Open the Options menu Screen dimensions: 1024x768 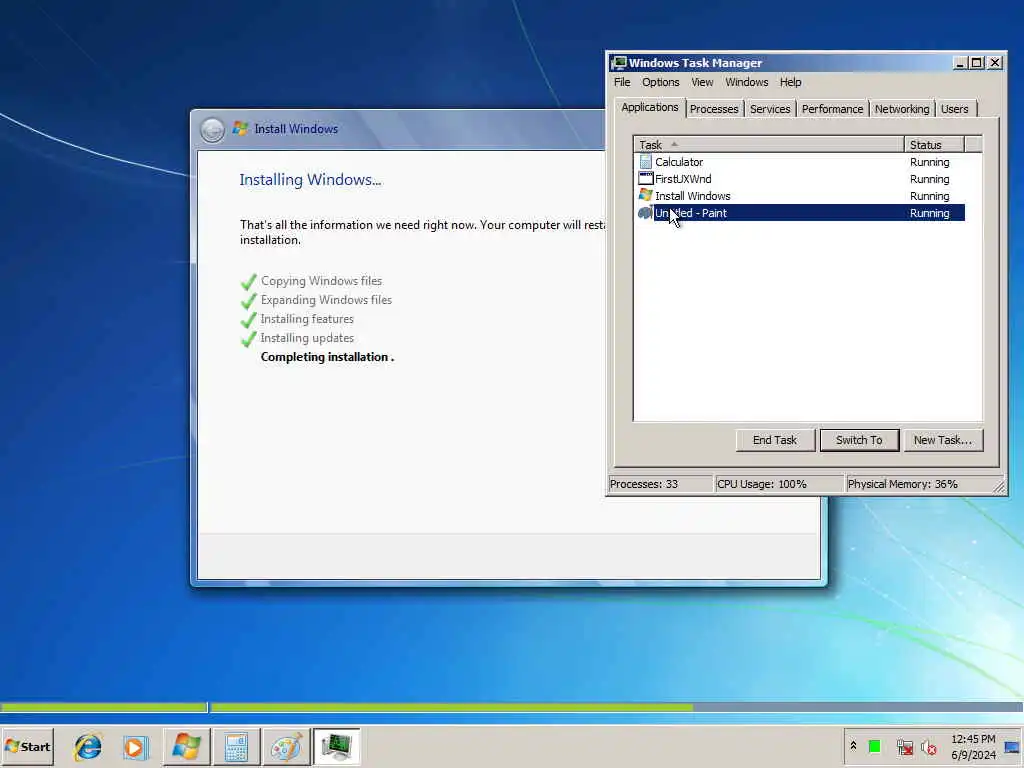click(x=660, y=82)
